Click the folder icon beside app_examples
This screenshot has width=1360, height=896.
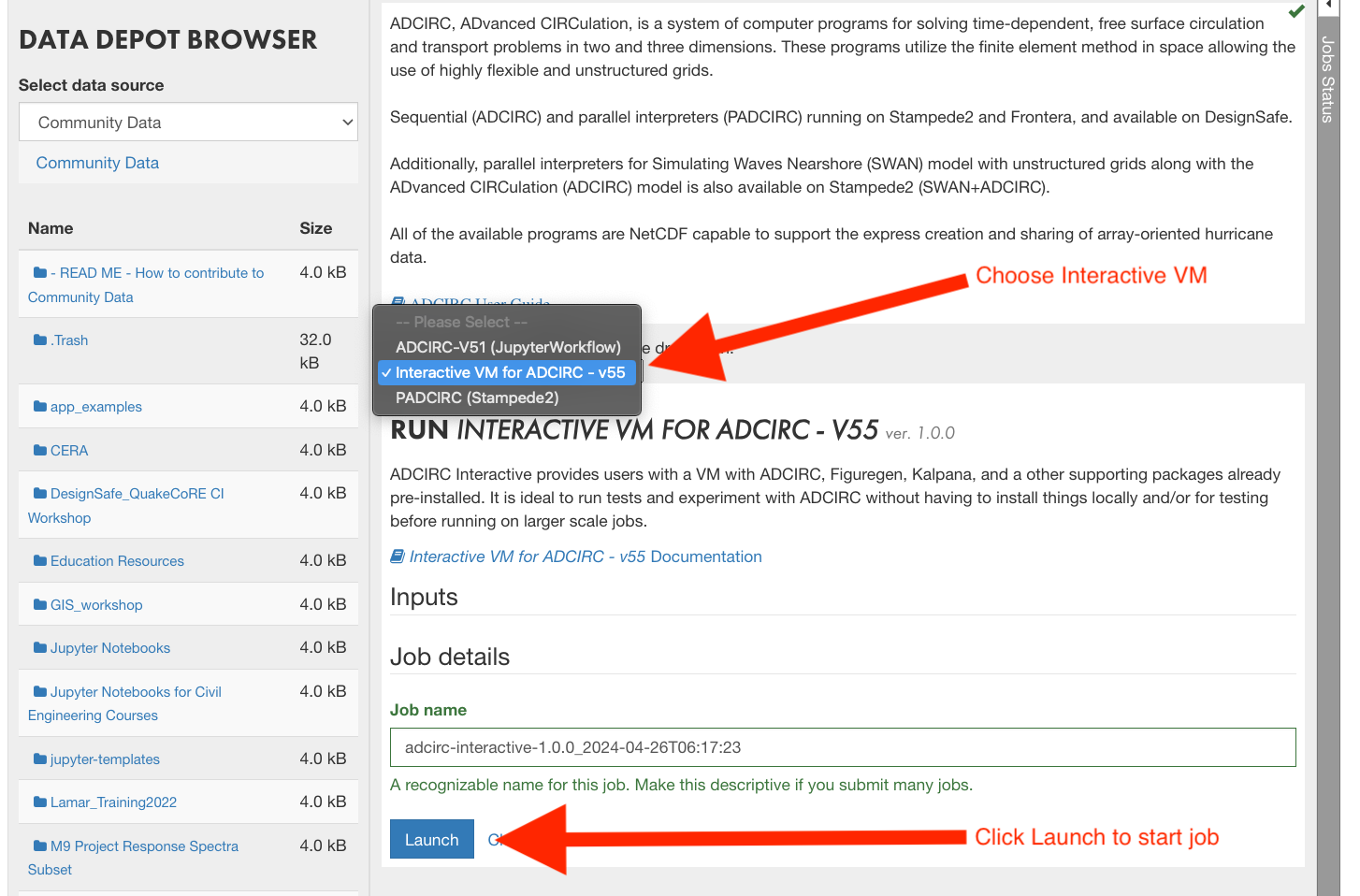[x=40, y=407]
